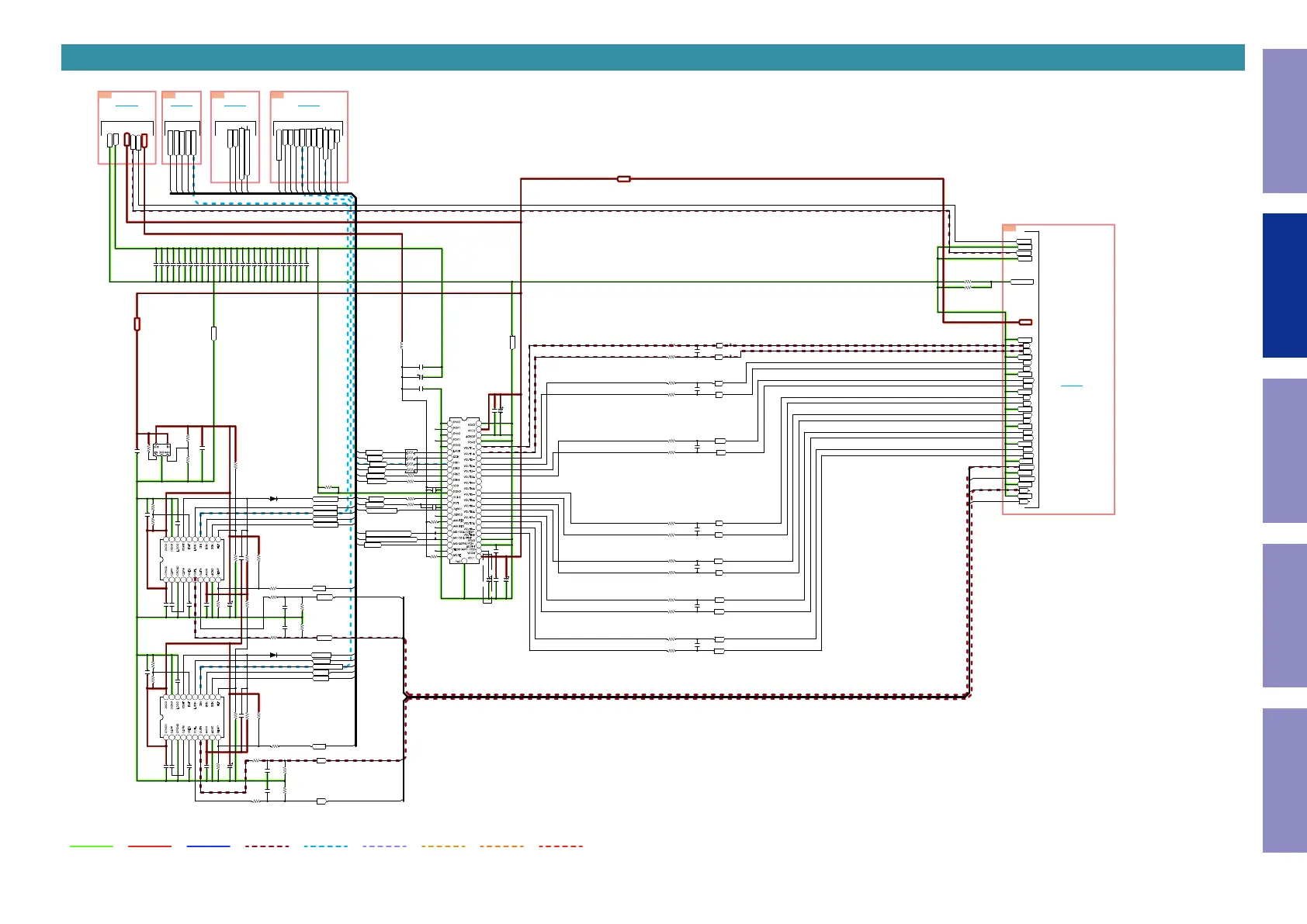Click the resistor on the green vertical line below capacitor array
Screen dimensions: 1307x924
pyautogui.click(x=214, y=334)
